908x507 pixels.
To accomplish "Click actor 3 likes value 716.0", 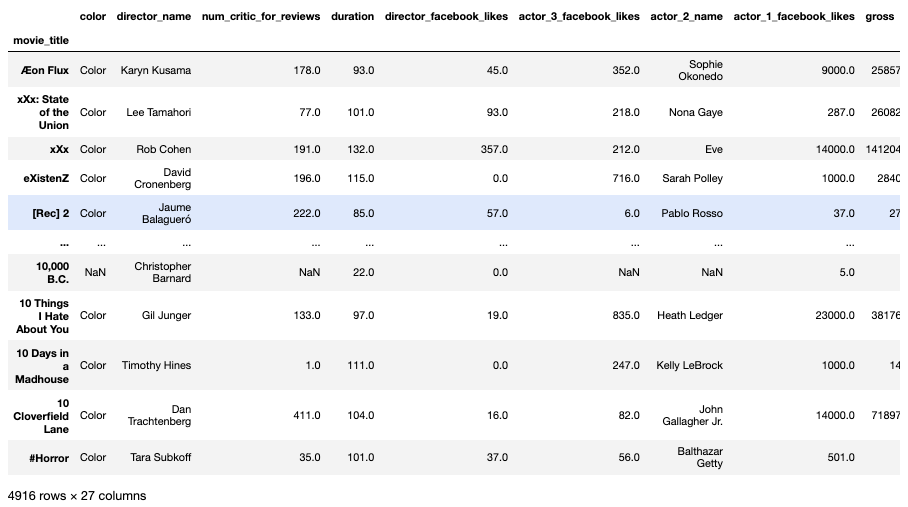I will tap(626, 178).
